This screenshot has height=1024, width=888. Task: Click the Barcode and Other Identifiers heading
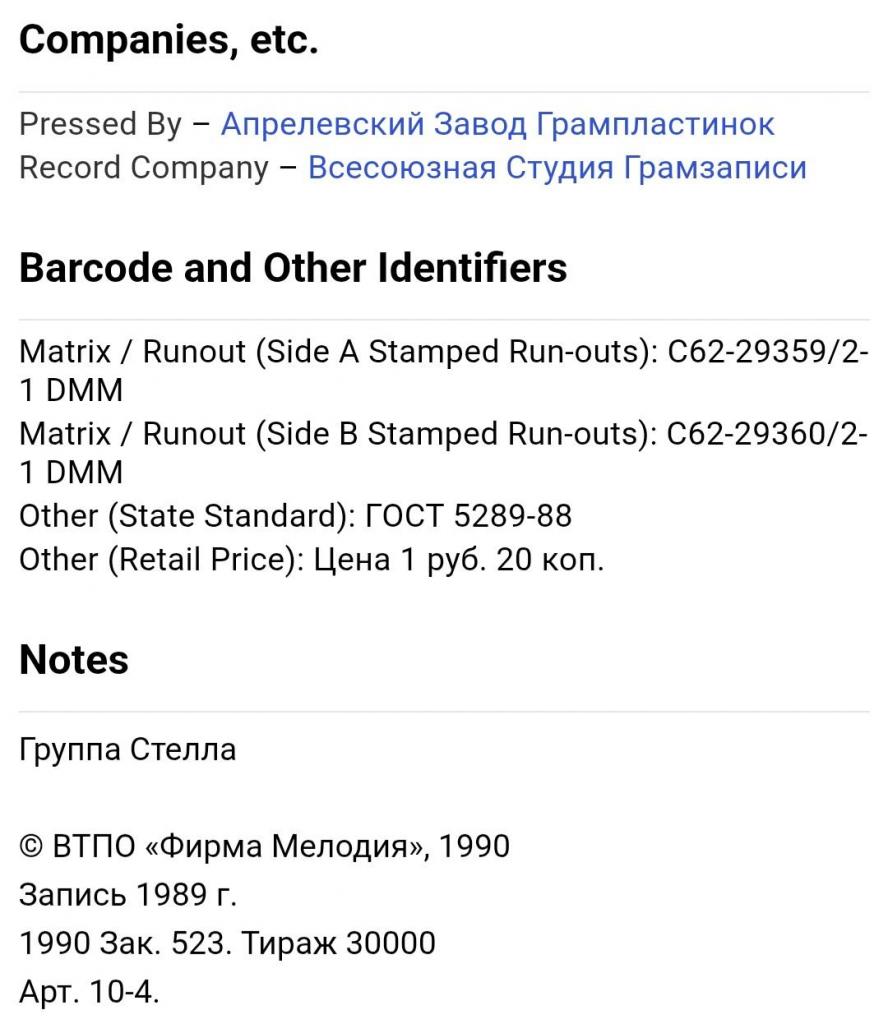293,268
